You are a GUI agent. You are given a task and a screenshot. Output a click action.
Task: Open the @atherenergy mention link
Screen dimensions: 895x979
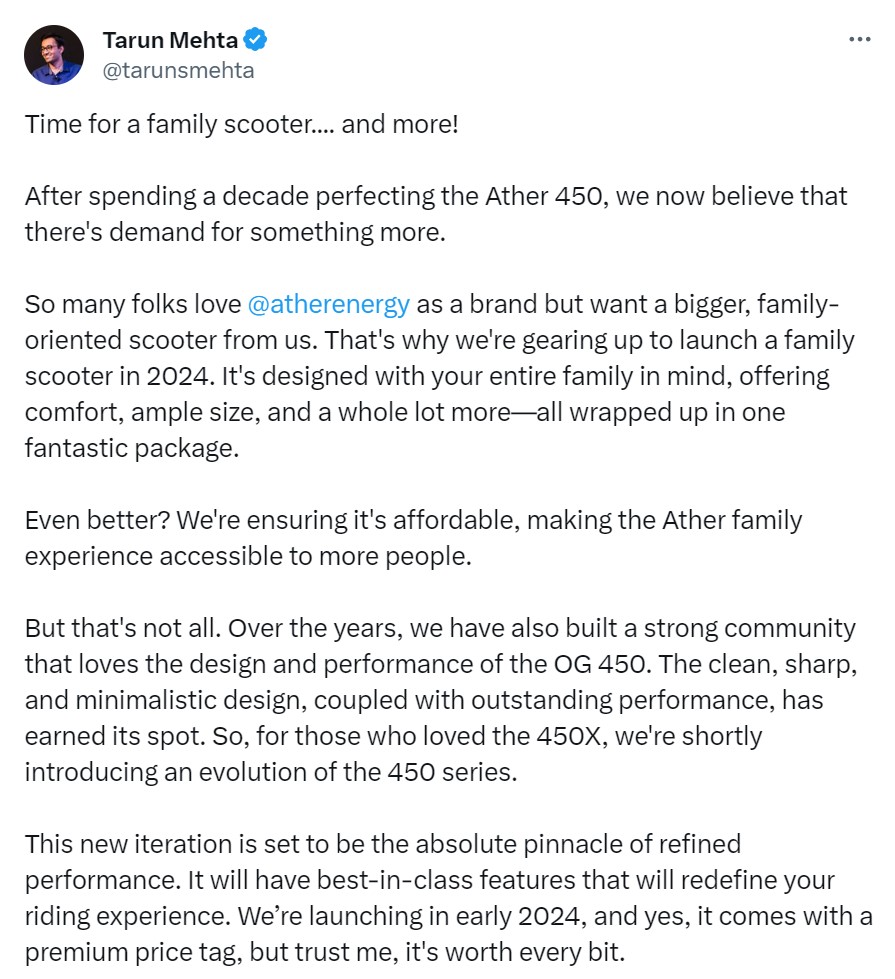329,305
